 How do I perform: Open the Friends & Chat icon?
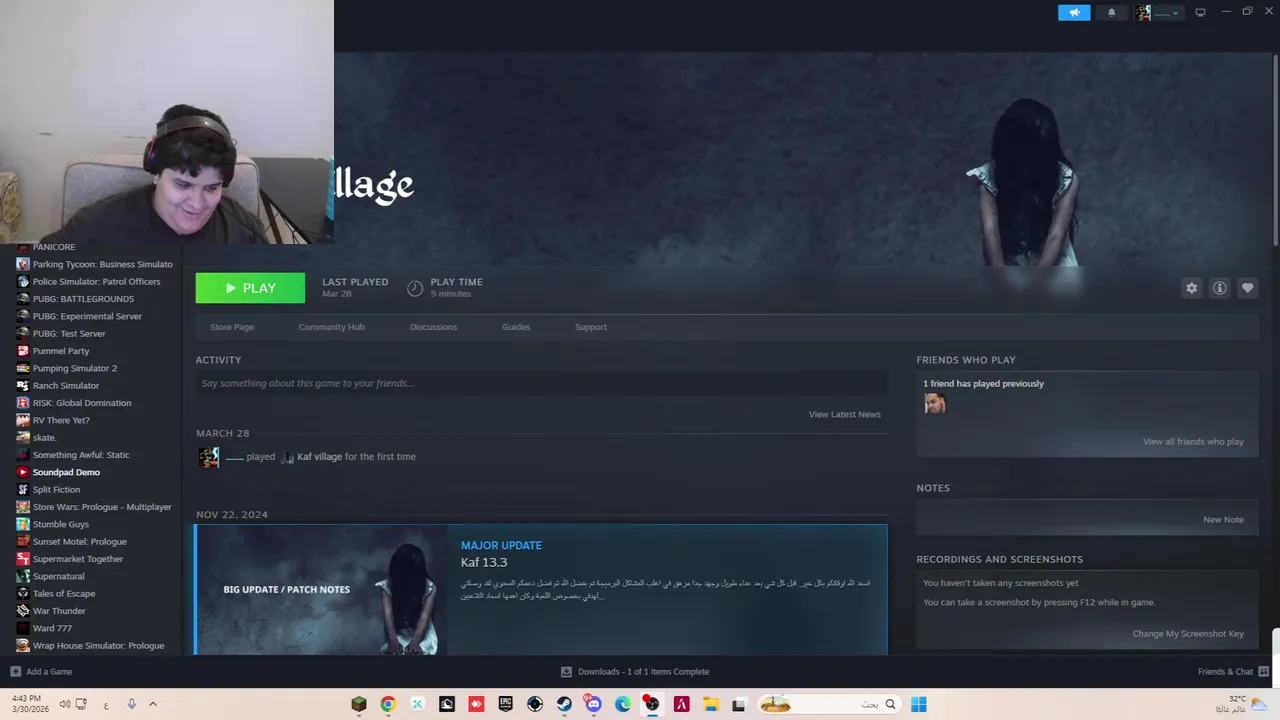(1263, 672)
